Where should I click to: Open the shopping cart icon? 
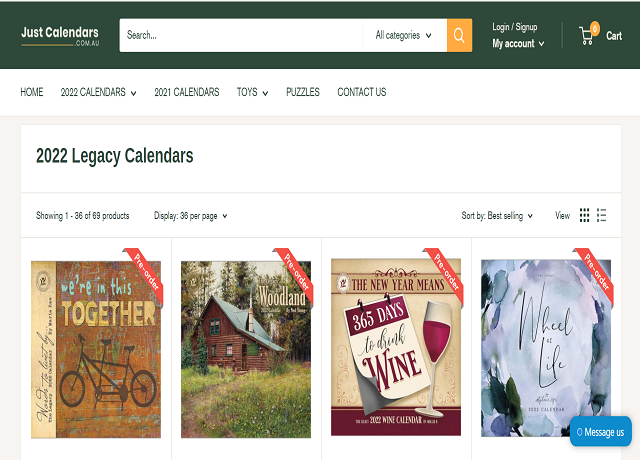click(x=589, y=34)
